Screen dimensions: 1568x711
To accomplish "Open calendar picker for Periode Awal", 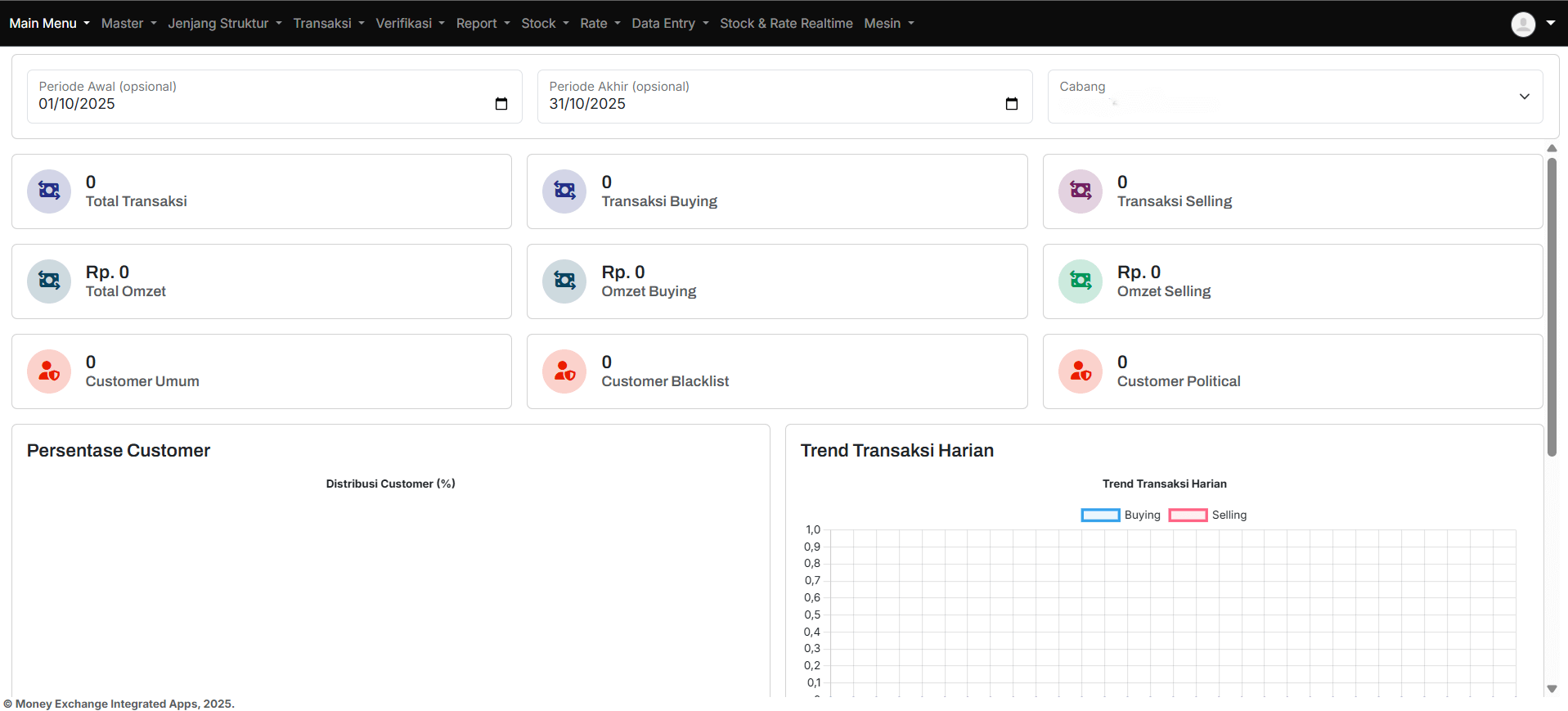I will [501, 104].
